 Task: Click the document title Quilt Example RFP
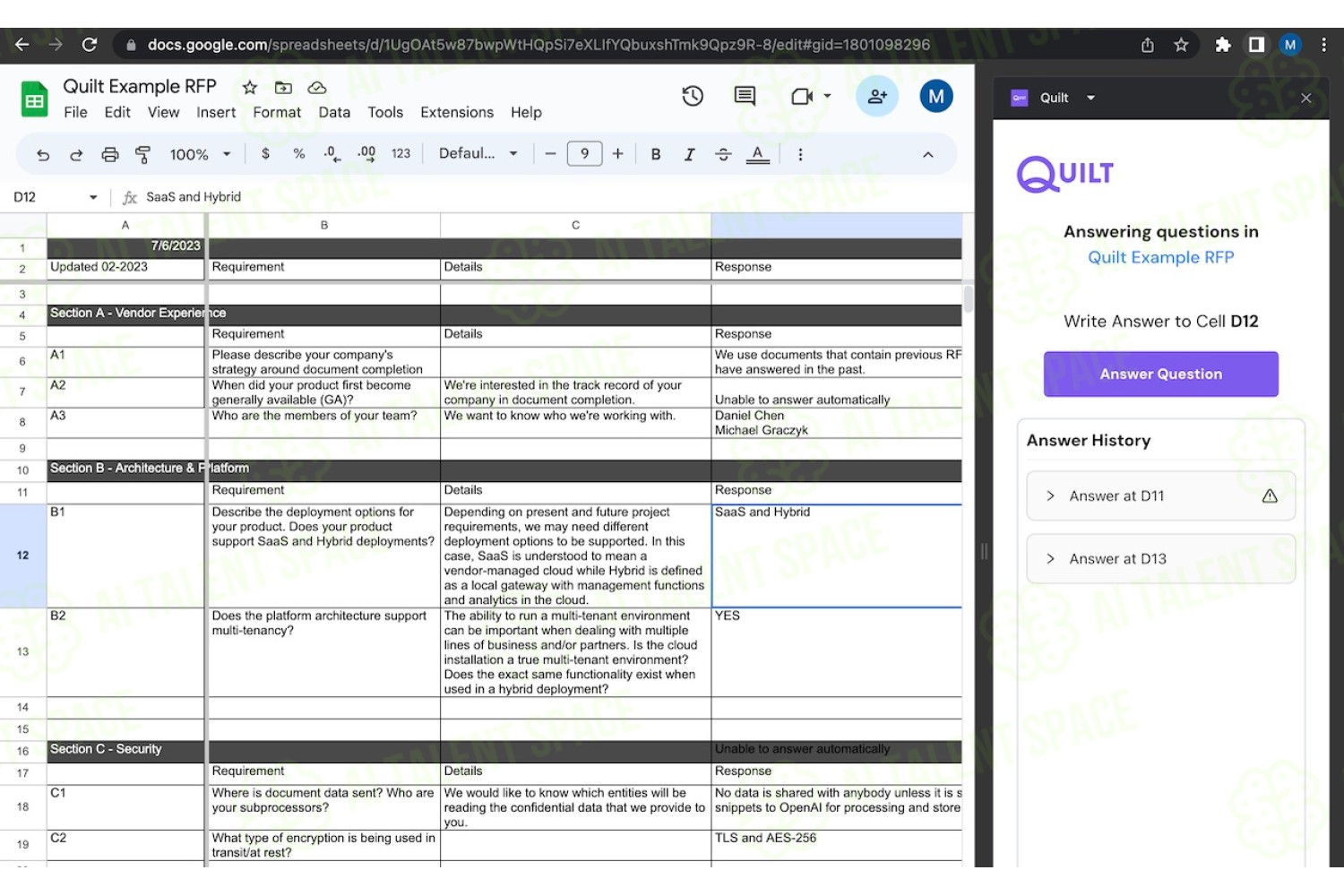[140, 86]
